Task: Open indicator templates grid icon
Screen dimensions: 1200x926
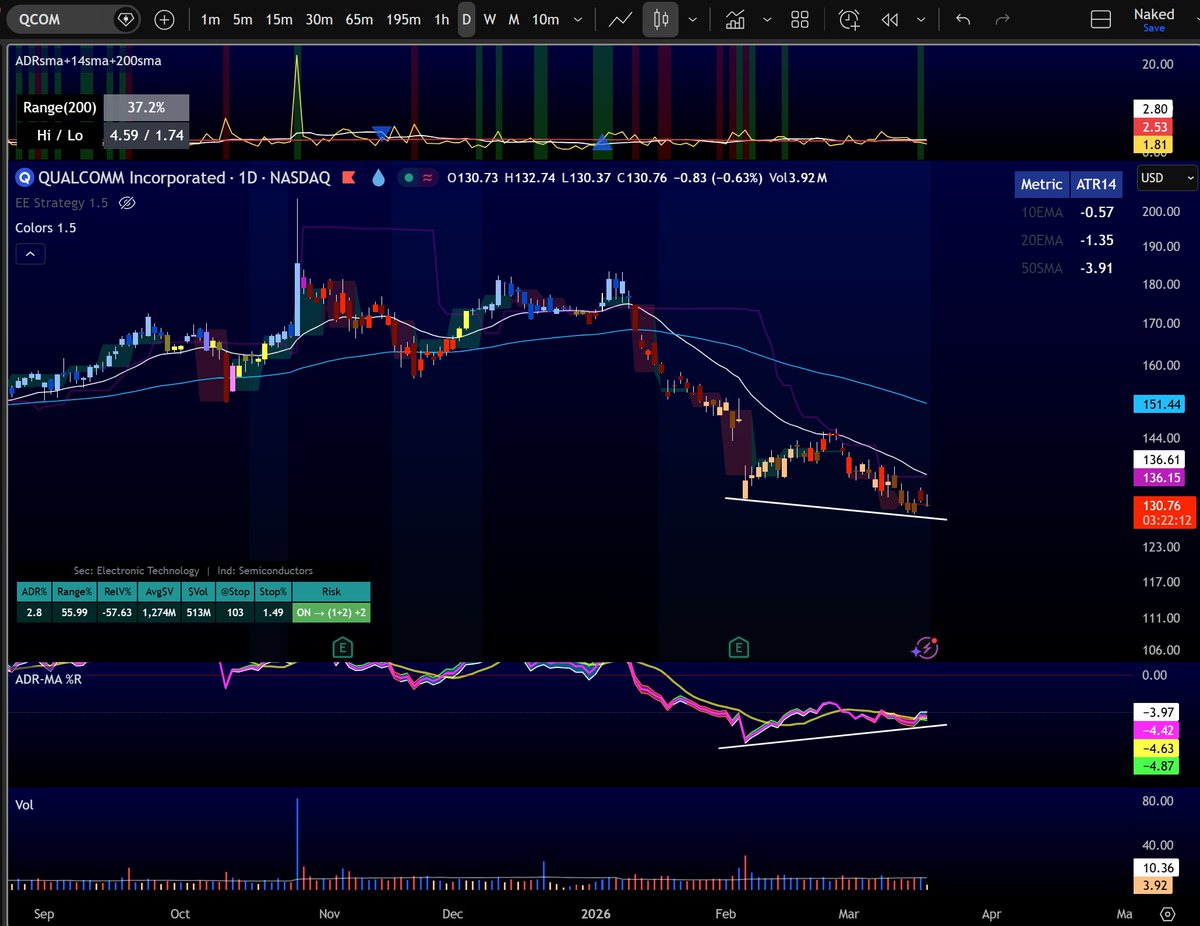Action: [799, 19]
